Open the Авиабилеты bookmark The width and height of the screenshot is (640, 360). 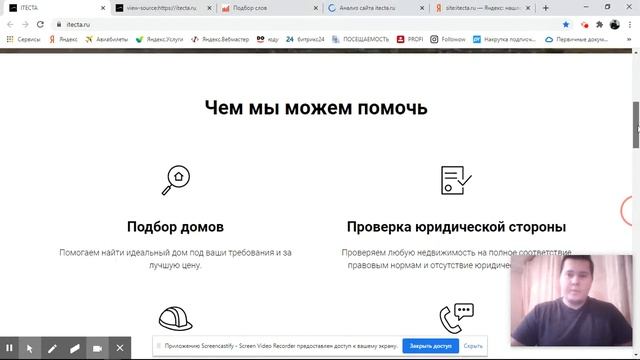pos(107,39)
